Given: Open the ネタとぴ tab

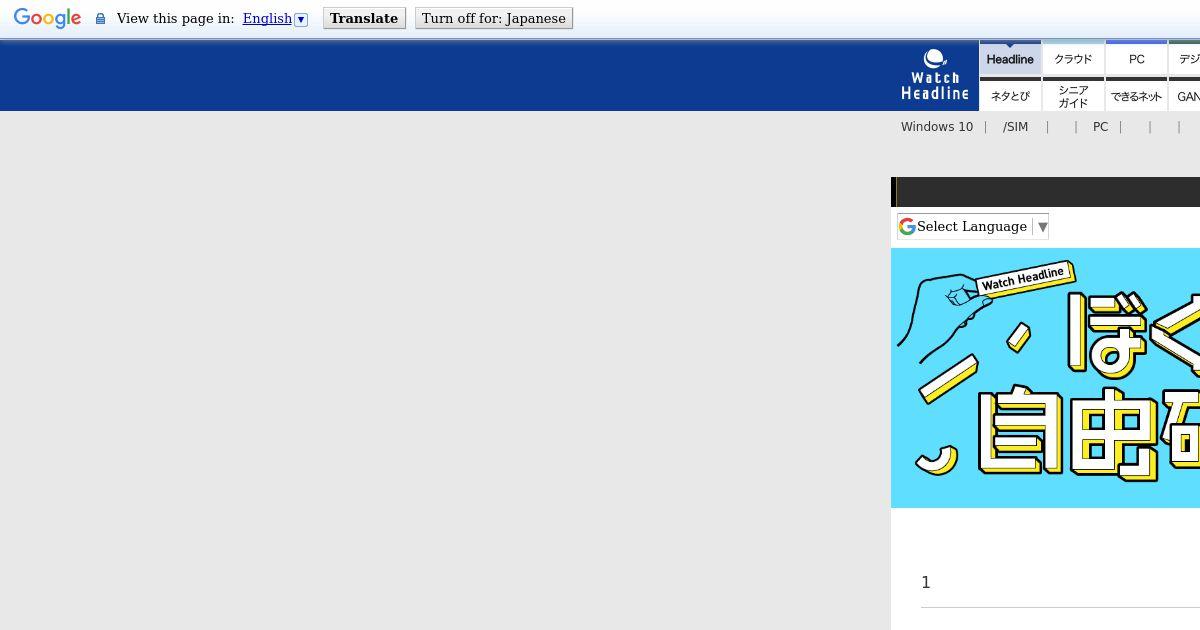Looking at the screenshot, I should coord(1010,95).
